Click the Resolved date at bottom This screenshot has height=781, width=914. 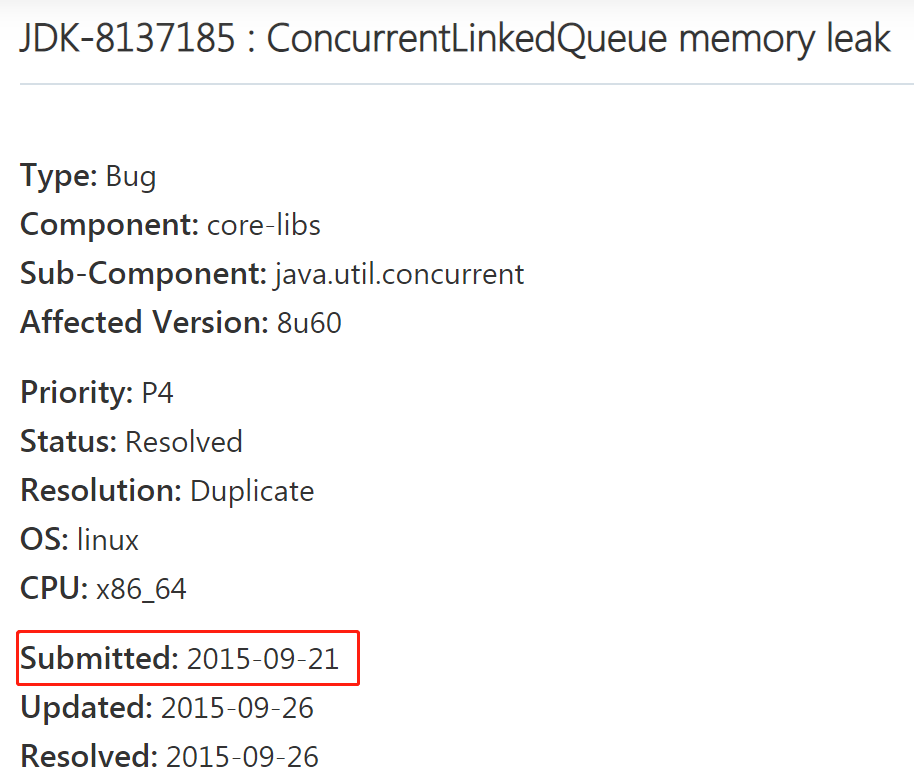pyautogui.click(x=242, y=757)
